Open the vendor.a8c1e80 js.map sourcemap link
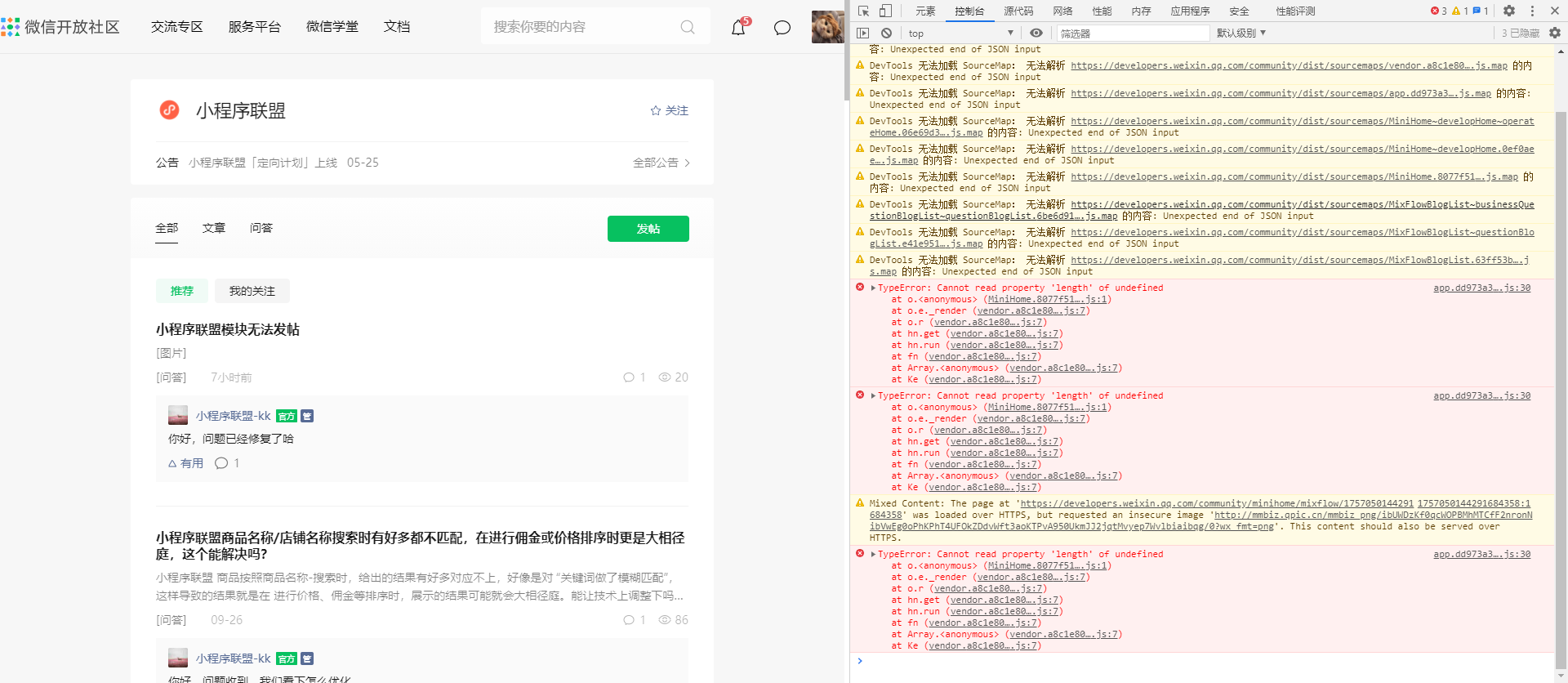Image resolution: width=1568 pixels, height=683 pixels. 1290,65
